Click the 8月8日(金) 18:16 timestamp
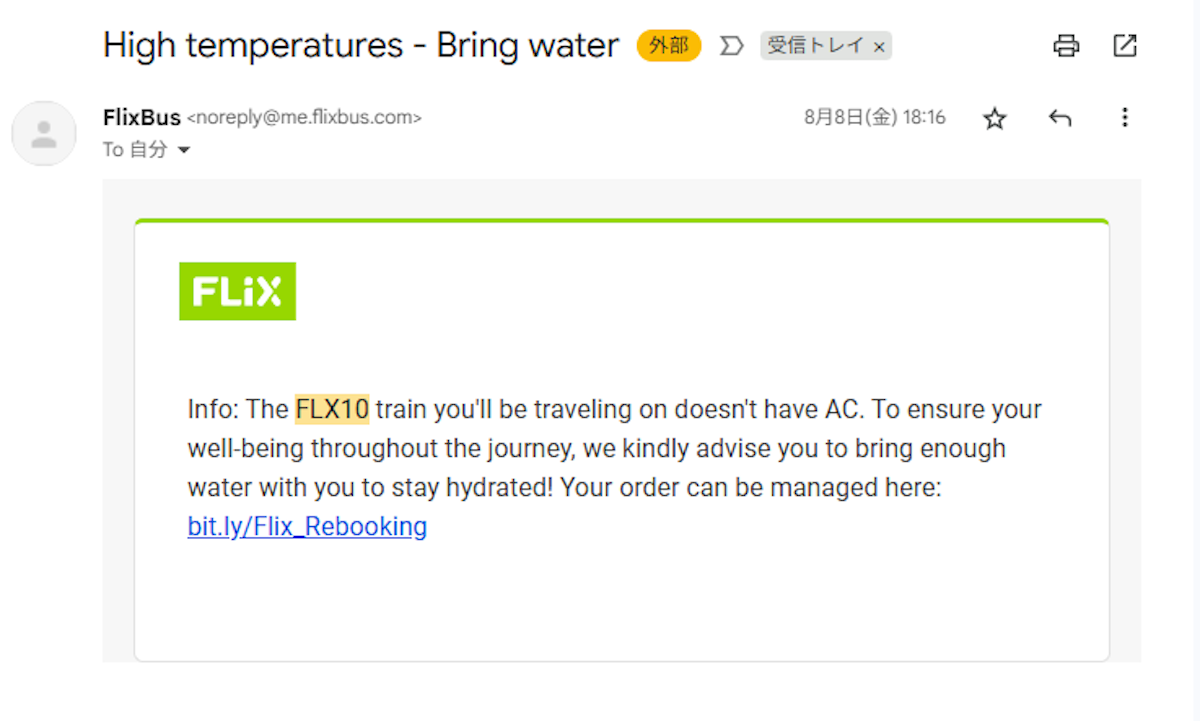The height and width of the screenshot is (721, 1200). tap(874, 118)
